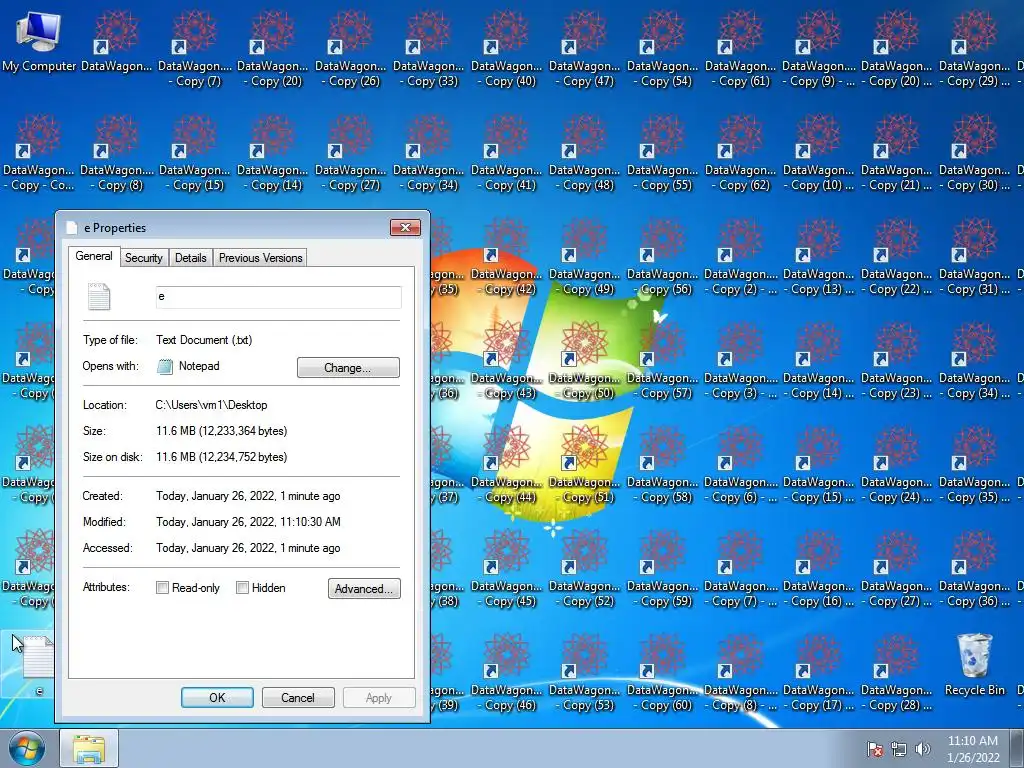Select the DataWagon - Copy (50) shortcut
This screenshot has height=768, width=1024.
[x=584, y=361]
